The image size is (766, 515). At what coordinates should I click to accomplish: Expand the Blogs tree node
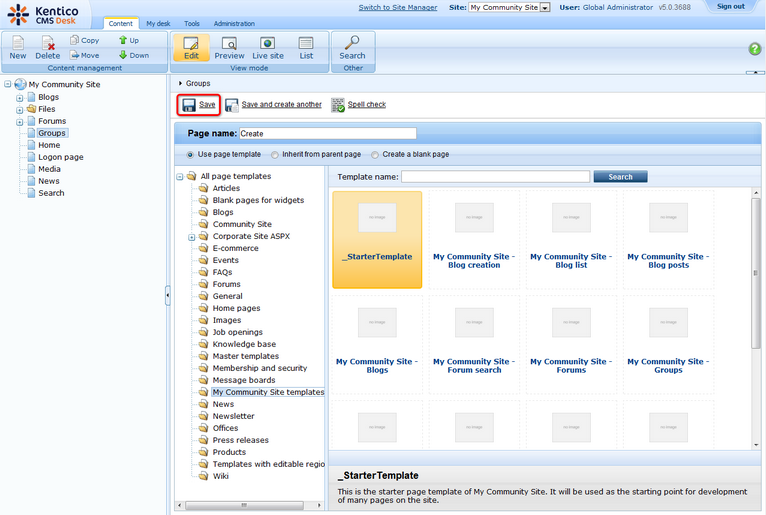click(20, 98)
